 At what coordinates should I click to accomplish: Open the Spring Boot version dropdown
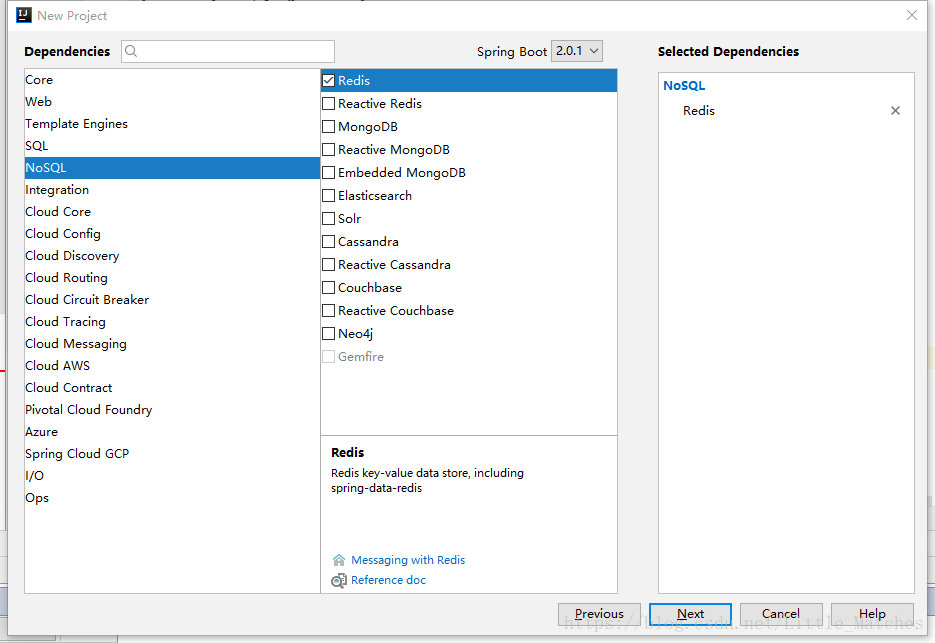point(577,51)
